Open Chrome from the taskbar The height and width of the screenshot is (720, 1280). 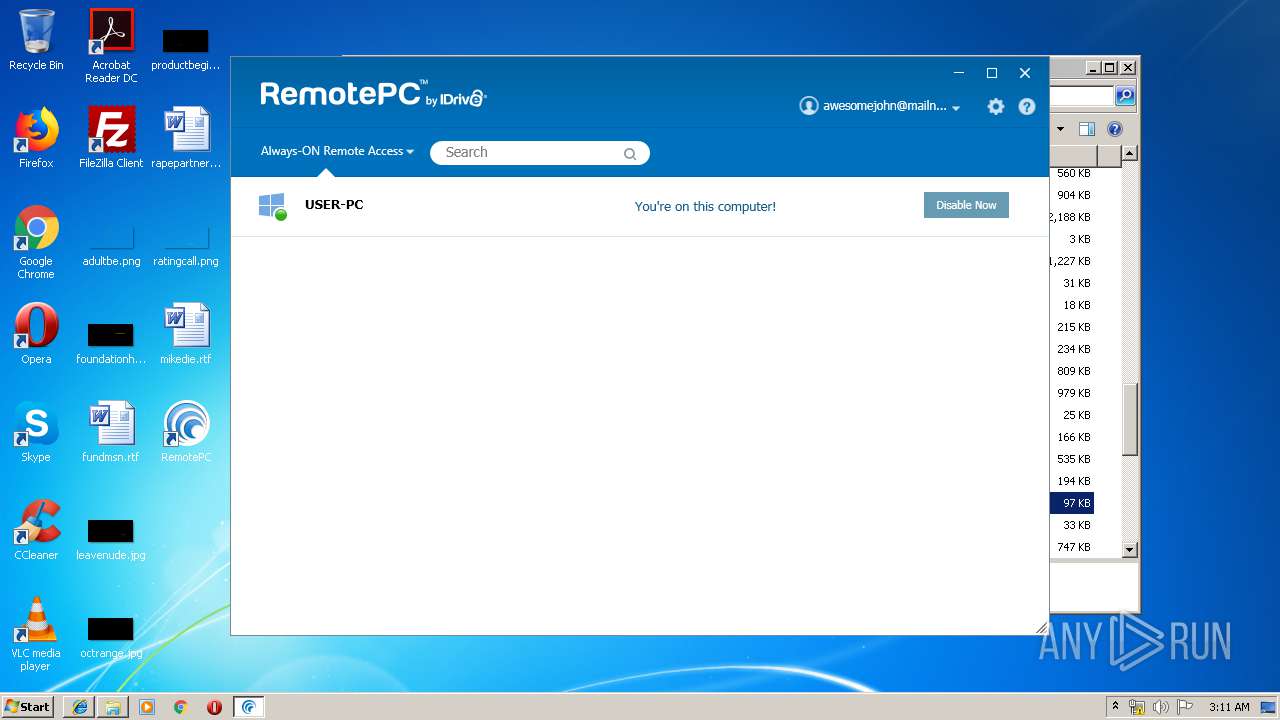181,707
